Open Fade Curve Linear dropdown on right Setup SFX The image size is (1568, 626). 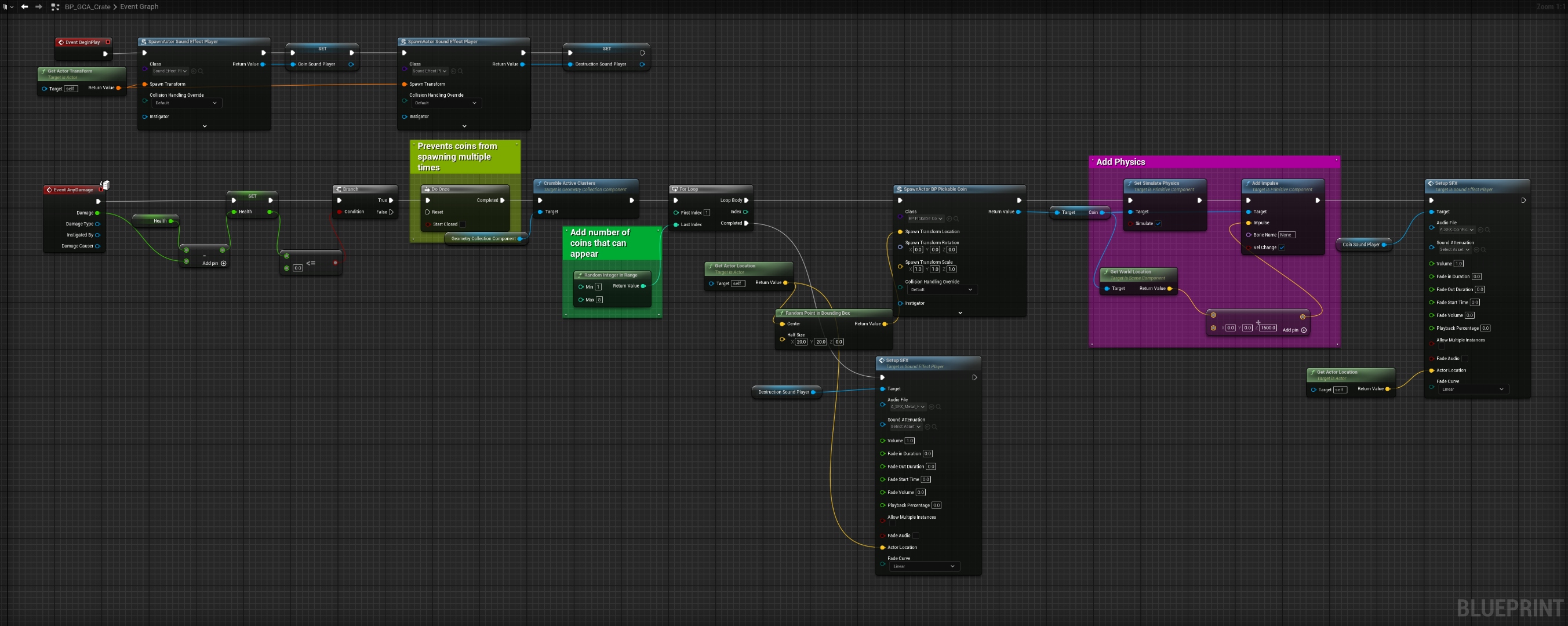pos(1473,389)
